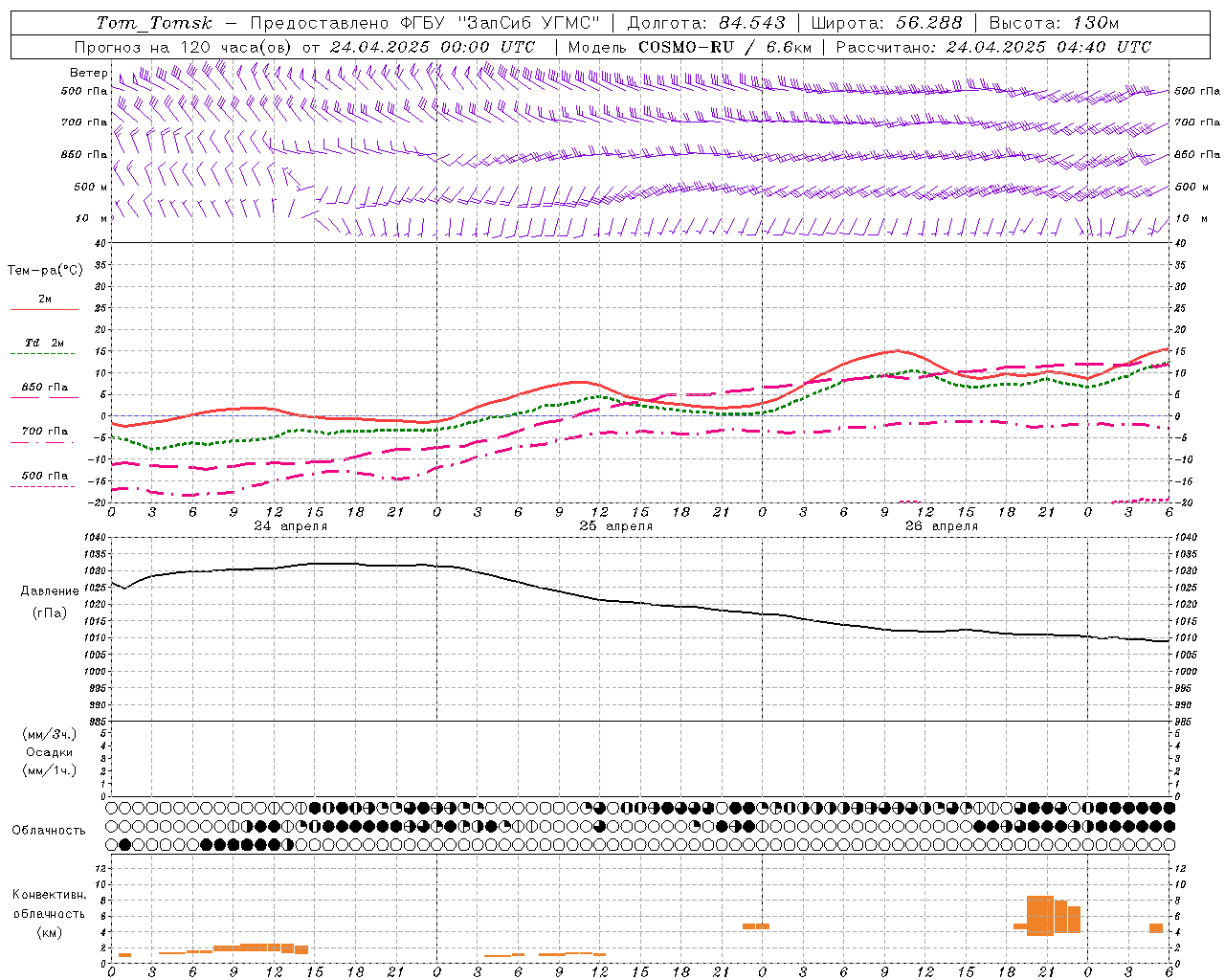Click the station name Tom_Tomsk in header
This screenshot has height=980, width=1225.
tap(154, 23)
